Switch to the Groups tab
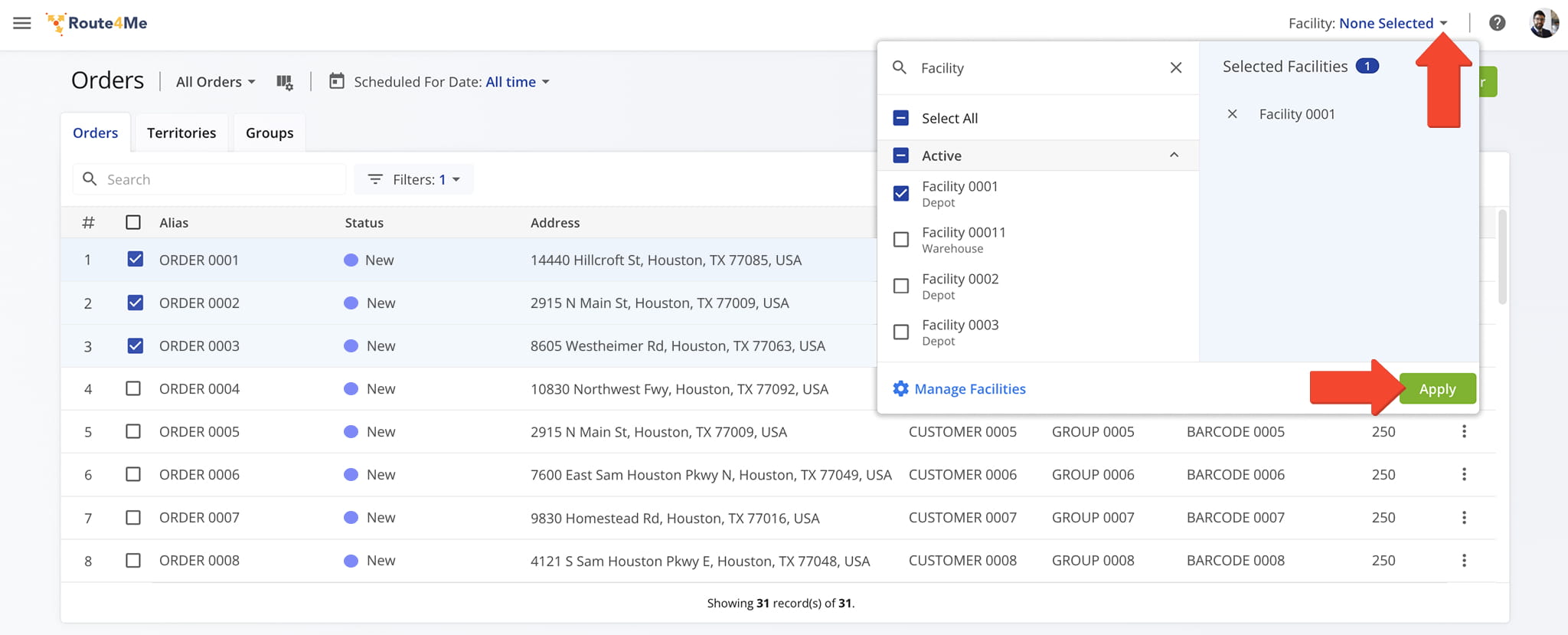The height and width of the screenshot is (635, 1568). point(269,133)
